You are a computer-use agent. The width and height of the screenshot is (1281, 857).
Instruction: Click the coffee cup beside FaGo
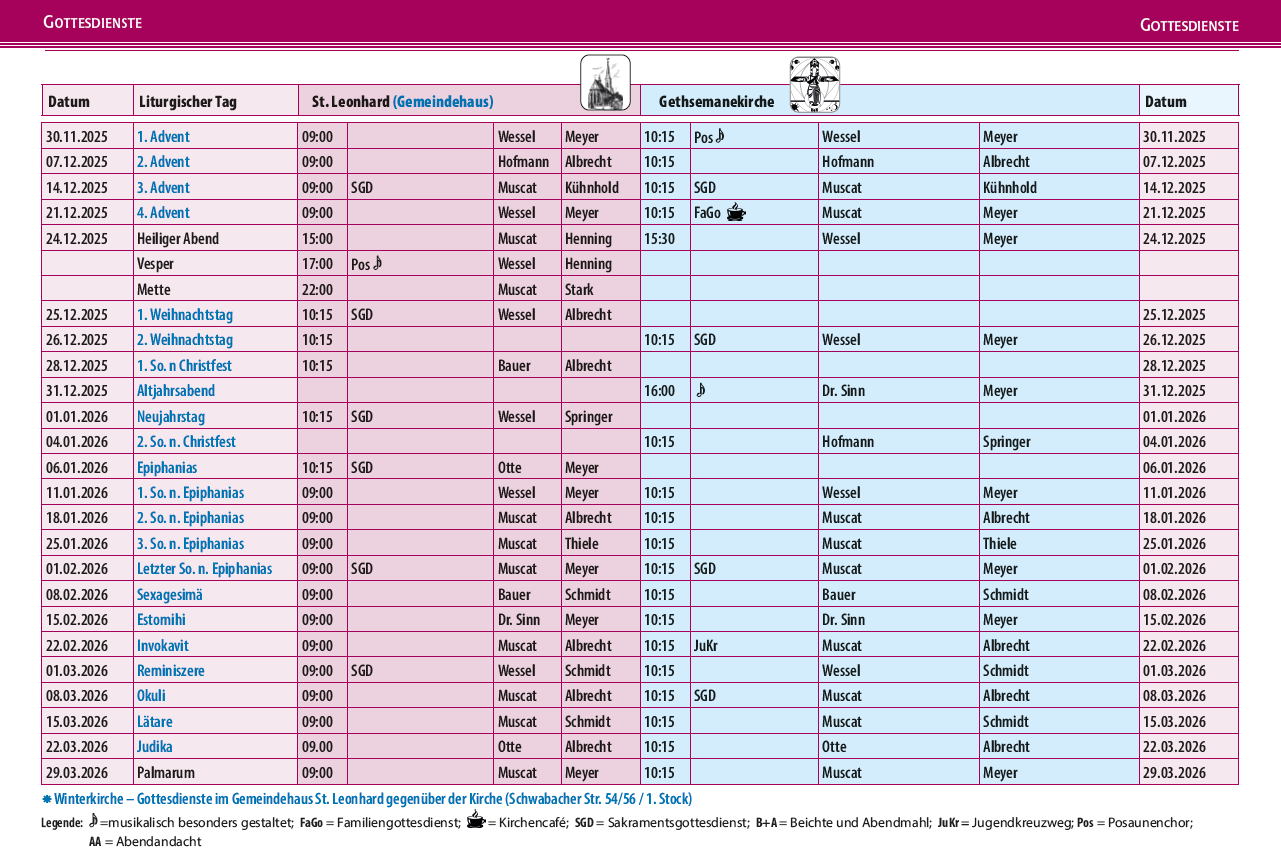pyautogui.click(x=735, y=212)
